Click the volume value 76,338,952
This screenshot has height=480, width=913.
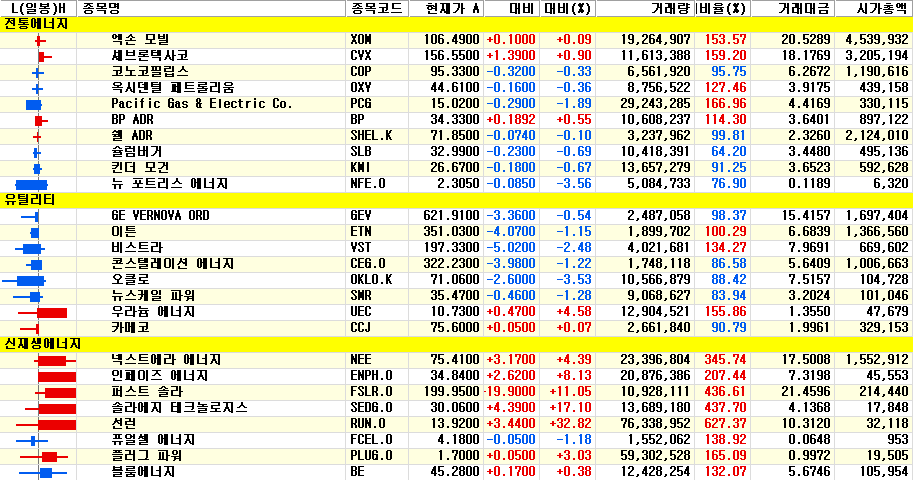[x=655, y=423]
